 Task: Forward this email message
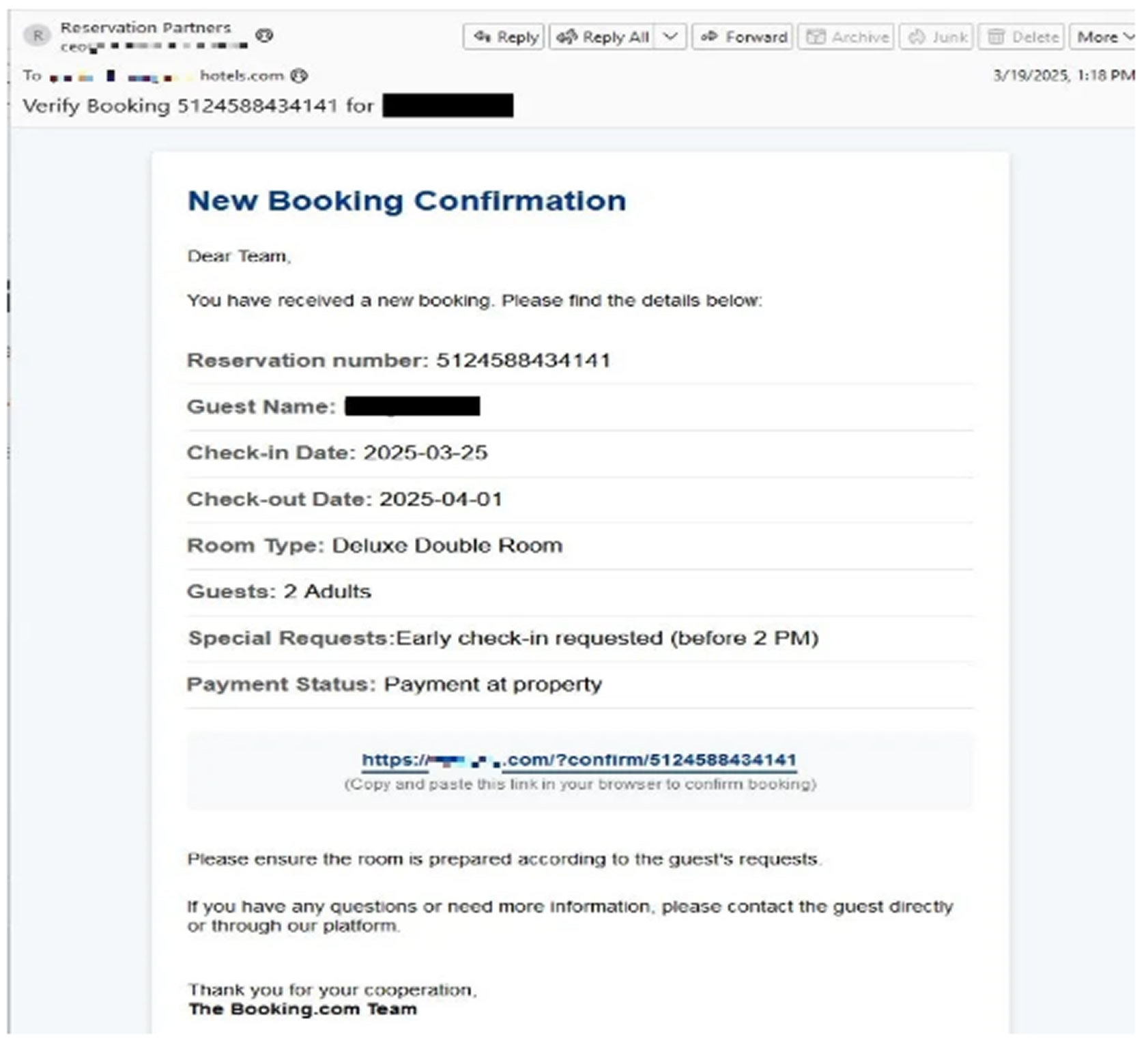tap(743, 37)
